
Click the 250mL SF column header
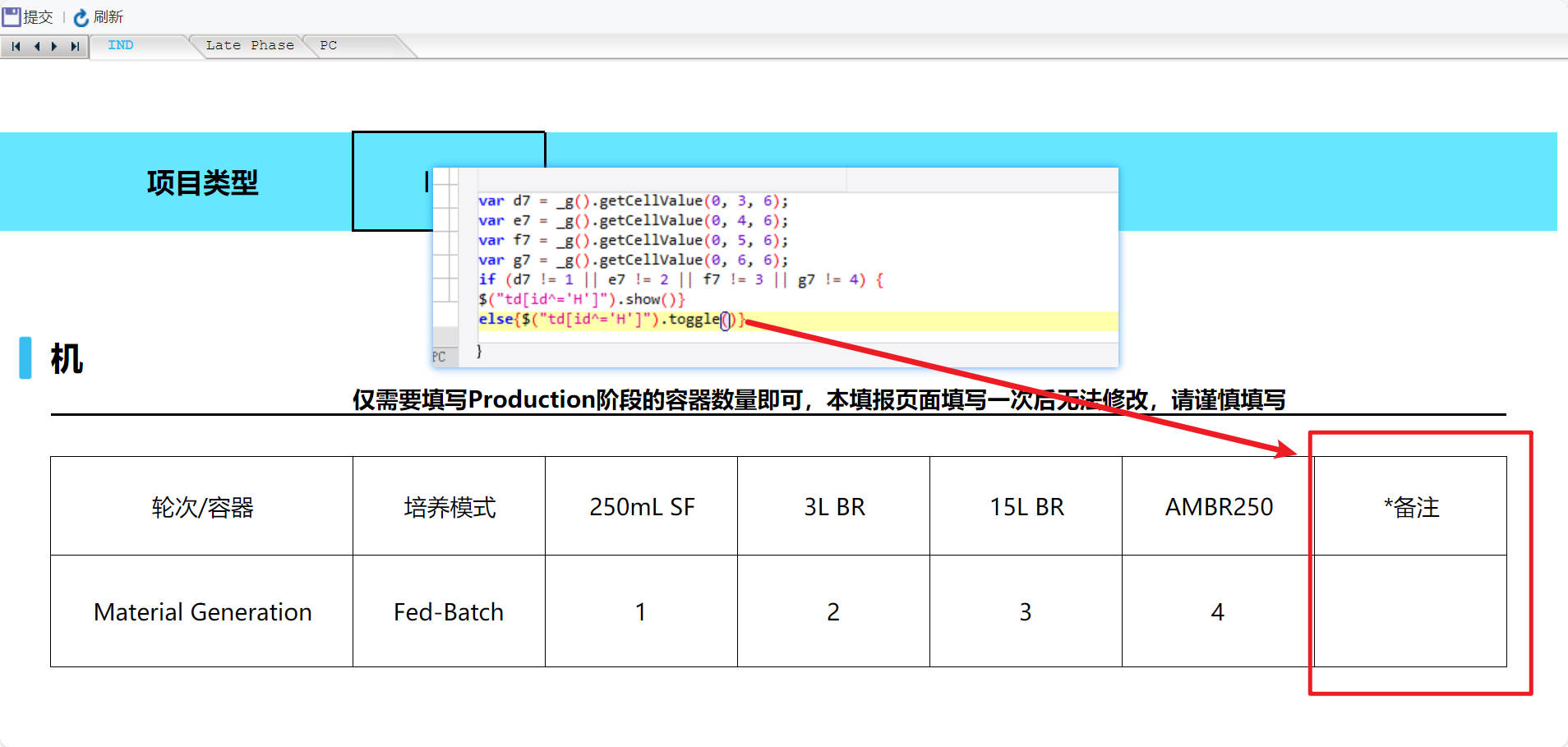[641, 506]
